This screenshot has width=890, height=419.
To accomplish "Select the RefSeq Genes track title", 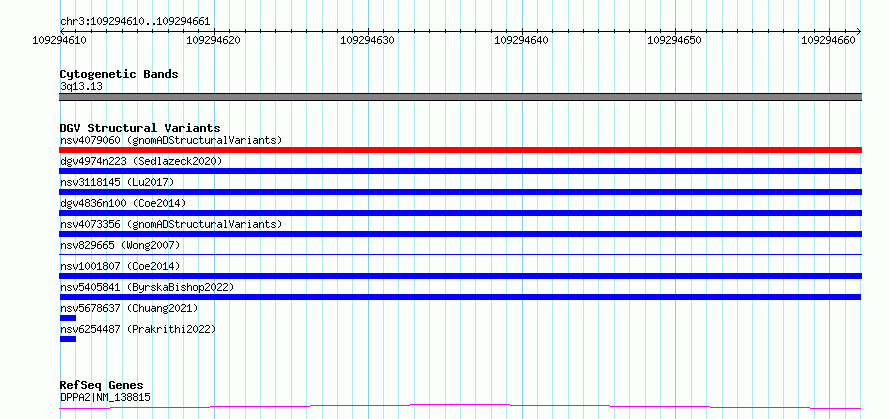I will pos(102,386).
